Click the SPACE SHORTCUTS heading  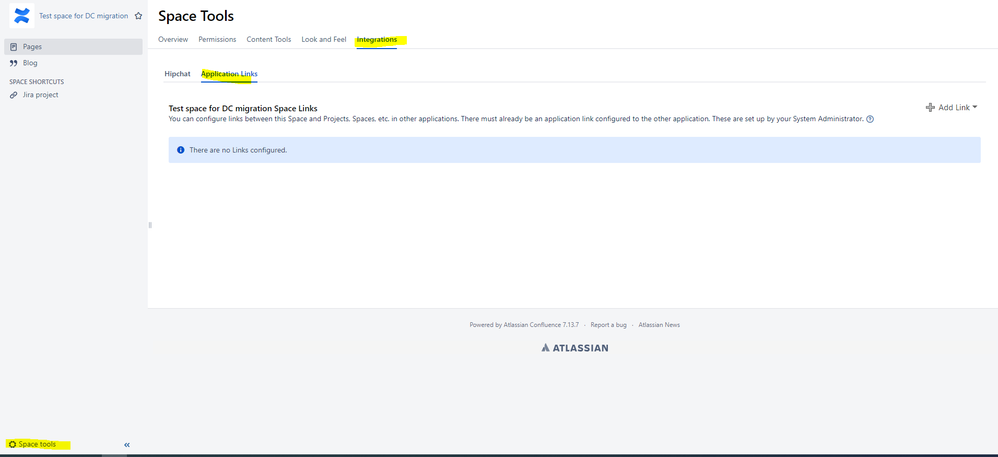pos(36,81)
